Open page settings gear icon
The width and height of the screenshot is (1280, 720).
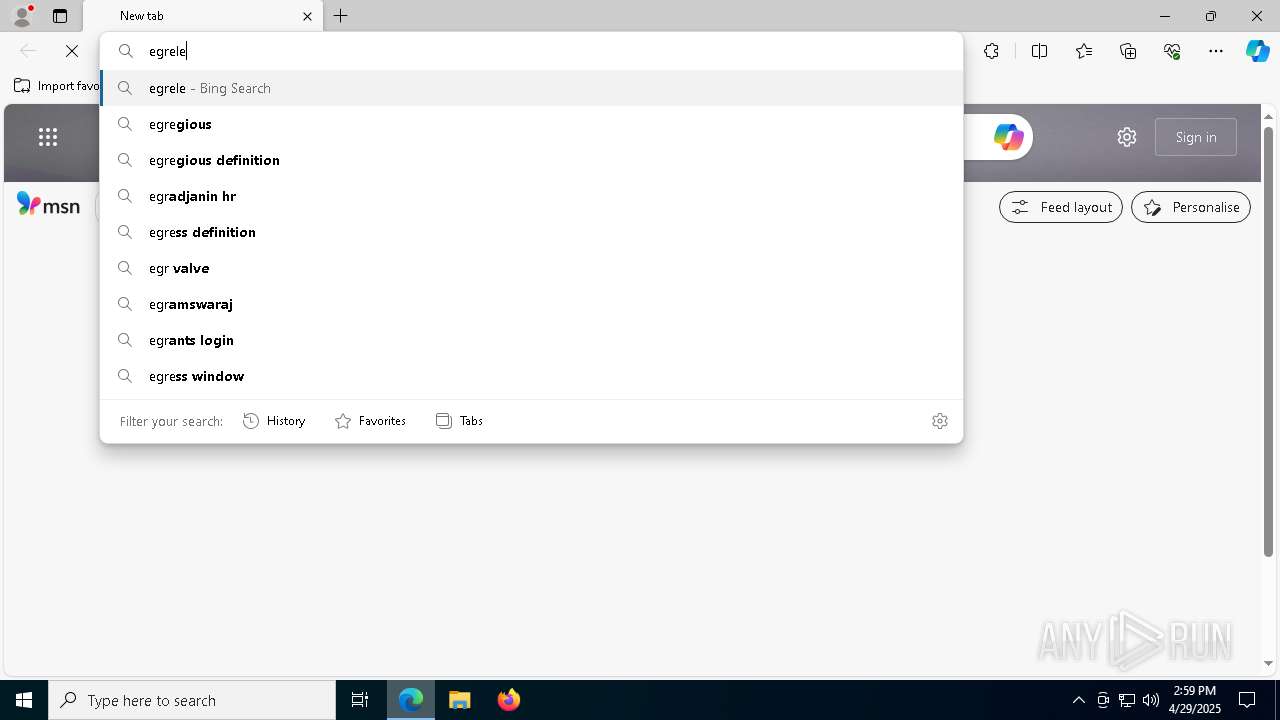click(1127, 137)
